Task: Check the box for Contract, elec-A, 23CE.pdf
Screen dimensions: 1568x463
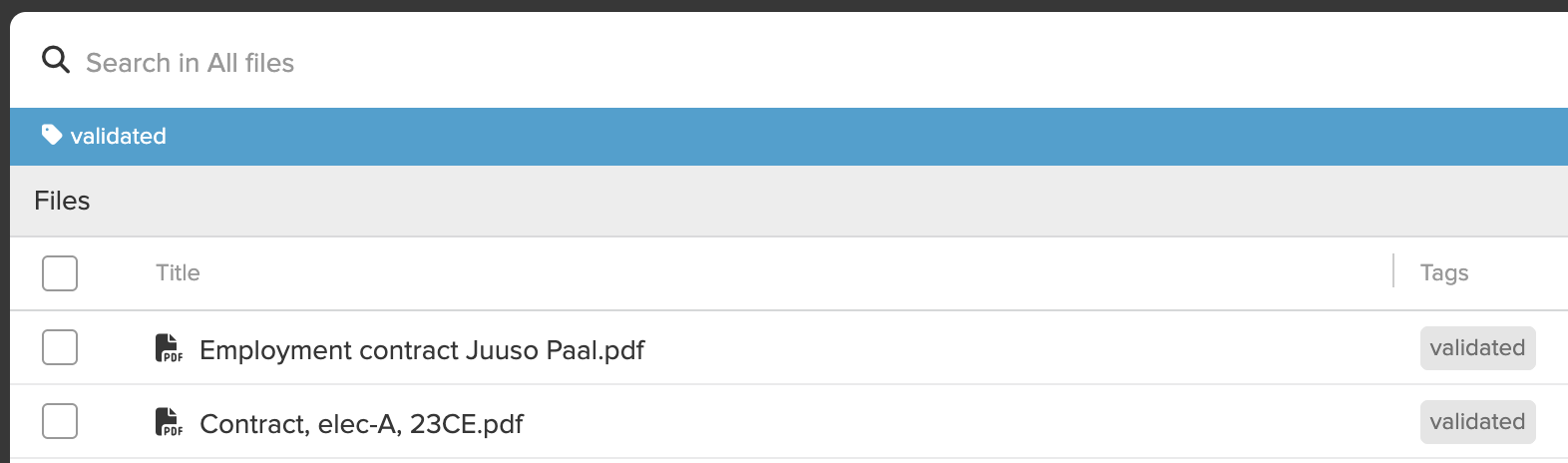Action: (x=60, y=421)
